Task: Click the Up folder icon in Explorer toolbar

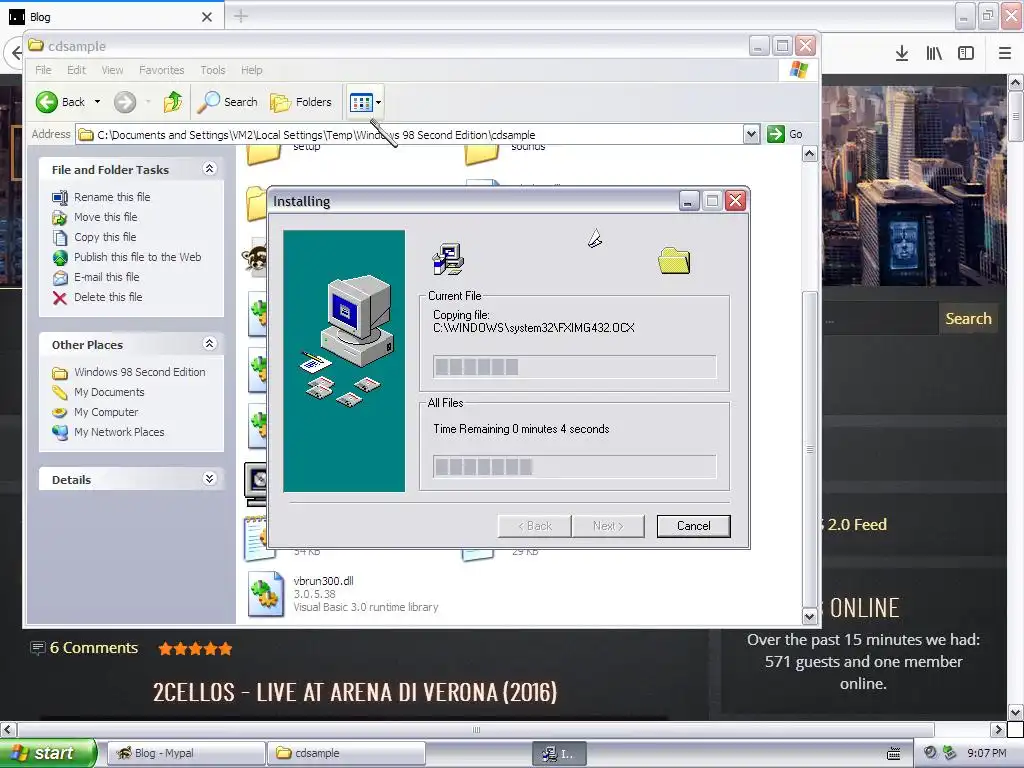Action: tap(173, 102)
